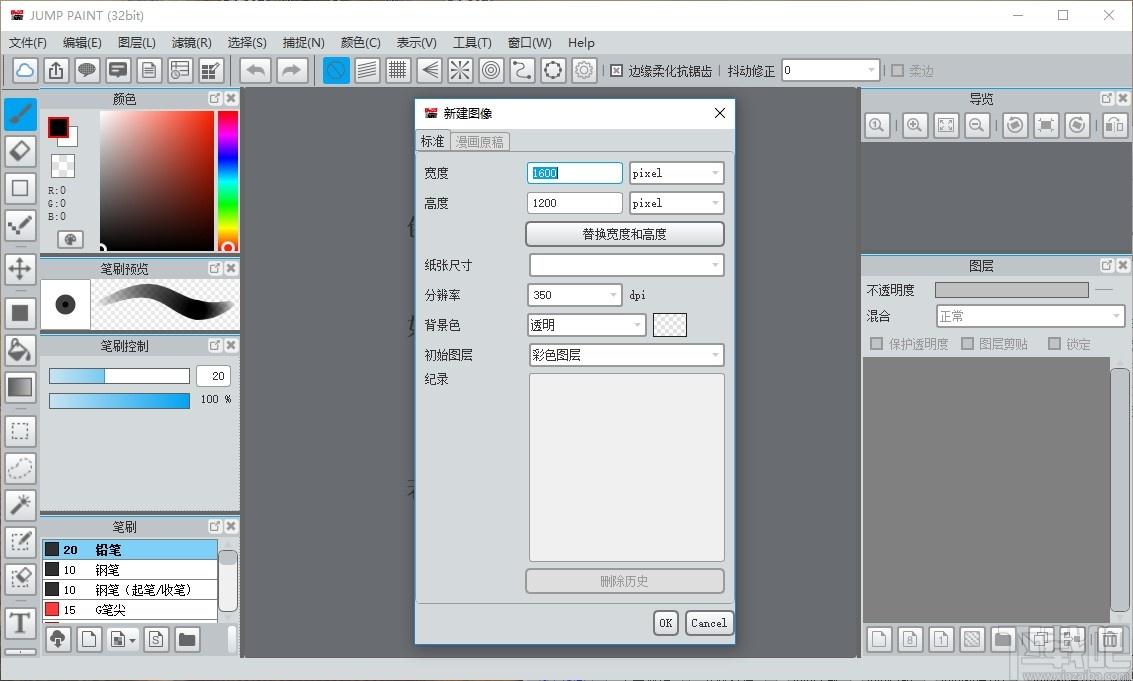
Task: Select the Gradient tool
Action: coord(20,387)
